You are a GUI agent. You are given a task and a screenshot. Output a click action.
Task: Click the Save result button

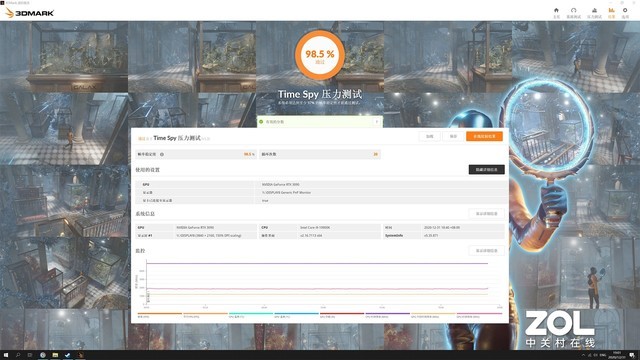point(453,136)
